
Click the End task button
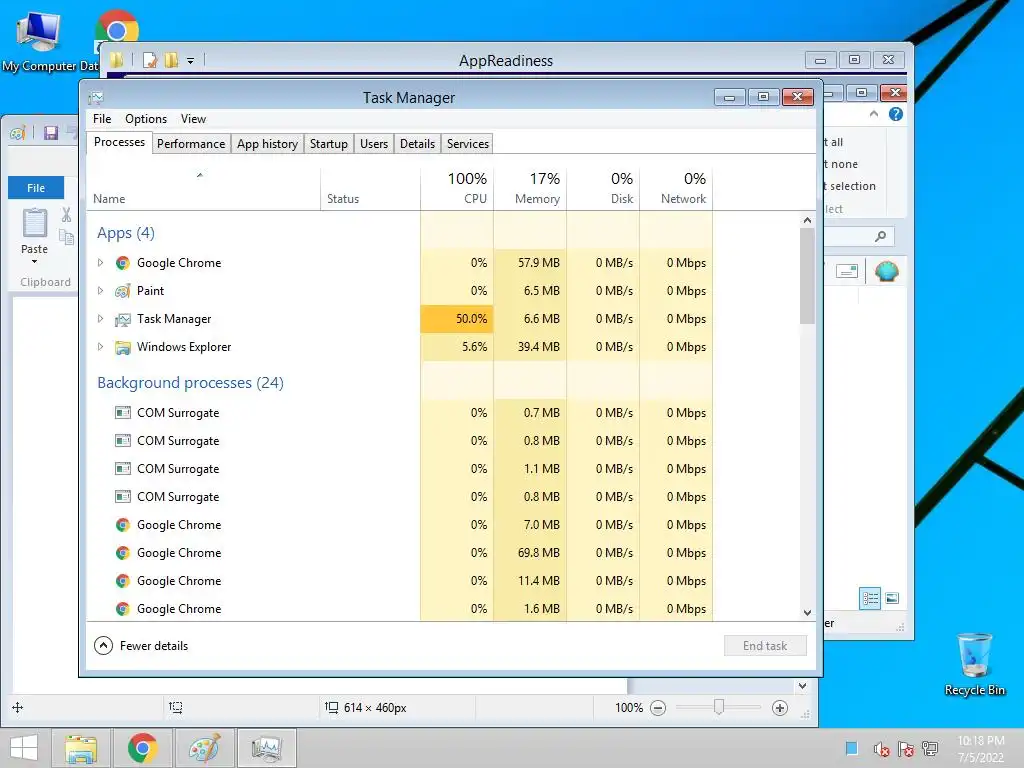pos(765,646)
